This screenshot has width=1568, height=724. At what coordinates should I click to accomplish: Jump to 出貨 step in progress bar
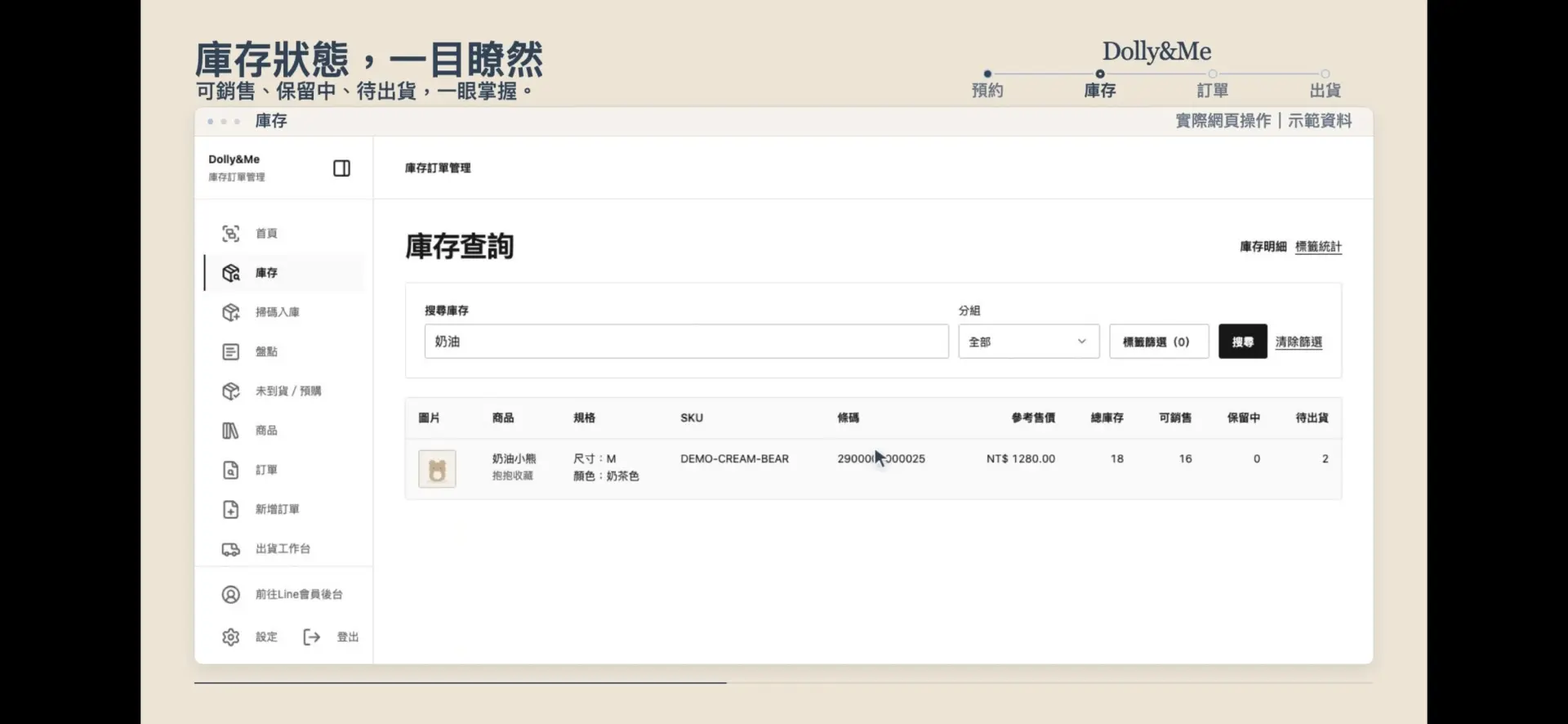click(1325, 84)
